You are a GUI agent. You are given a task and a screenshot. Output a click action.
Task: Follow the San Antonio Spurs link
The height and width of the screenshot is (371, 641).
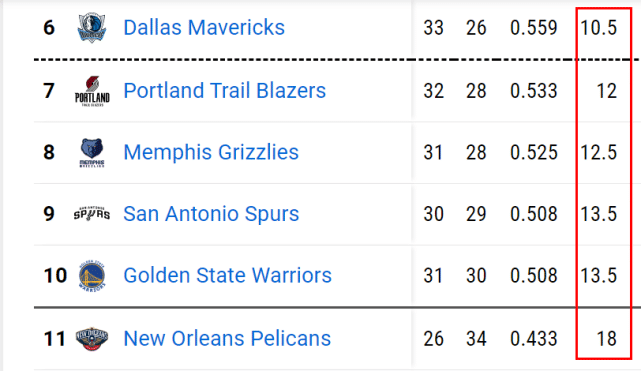point(211,214)
